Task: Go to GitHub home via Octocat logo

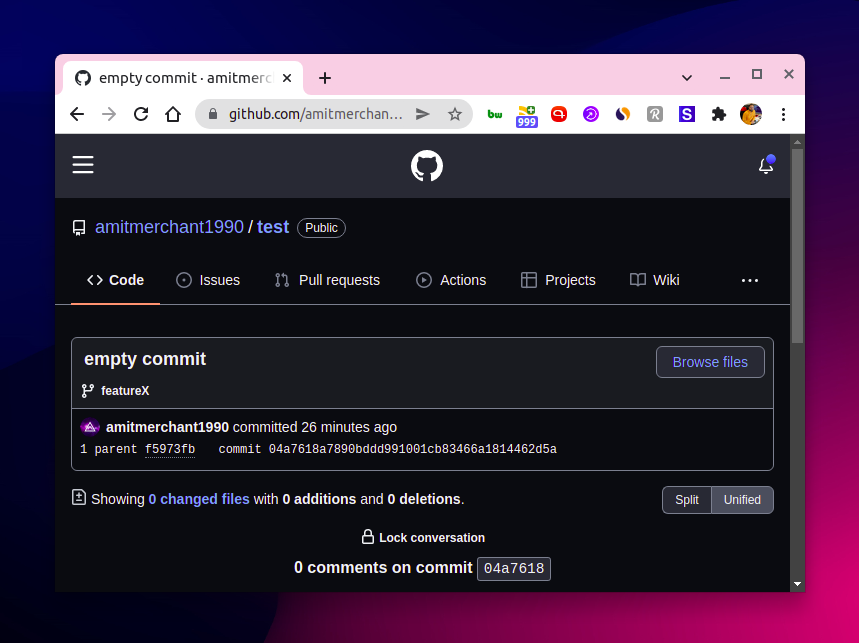Action: [x=427, y=166]
